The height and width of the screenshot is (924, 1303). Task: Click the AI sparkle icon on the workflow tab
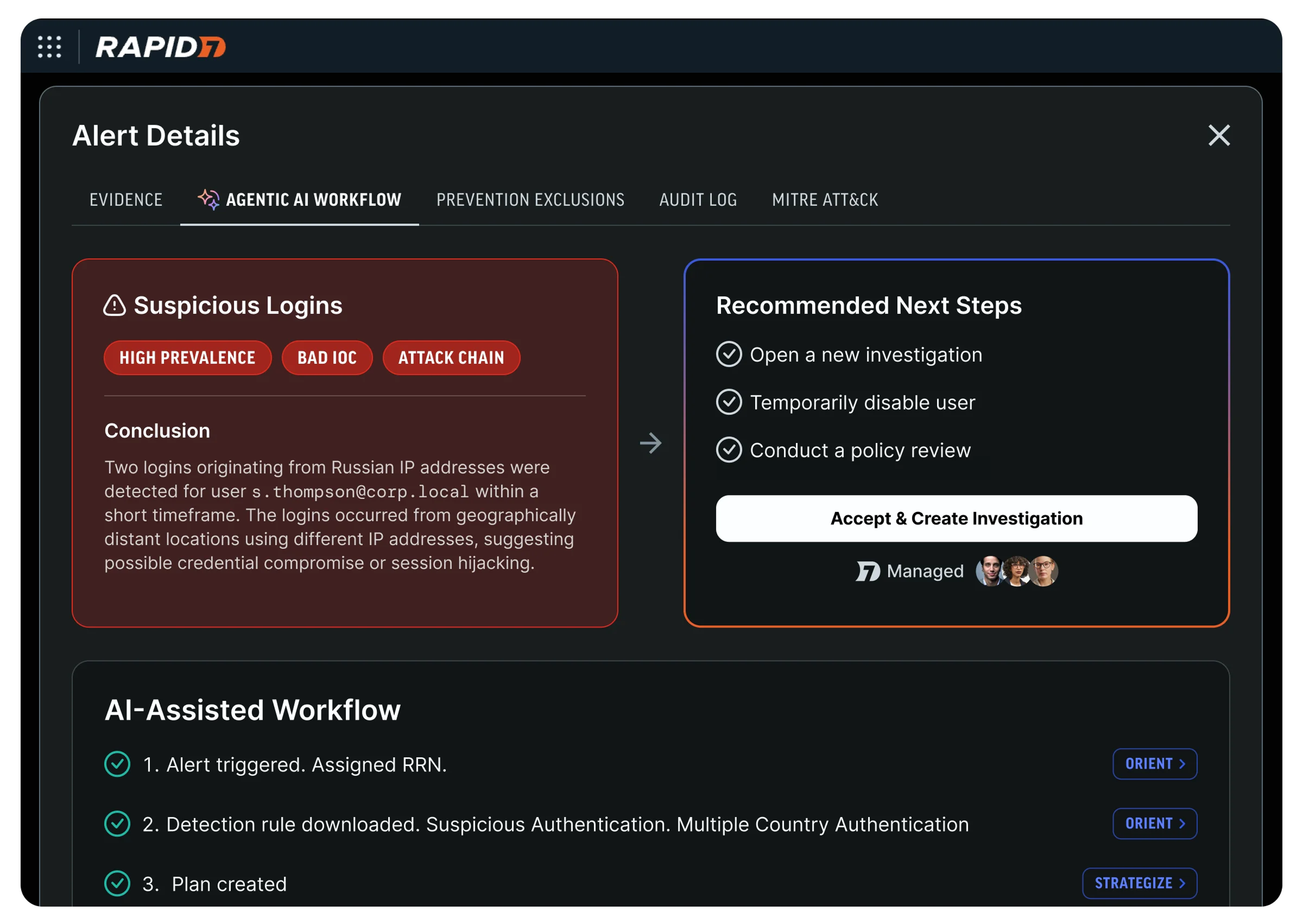(x=208, y=200)
